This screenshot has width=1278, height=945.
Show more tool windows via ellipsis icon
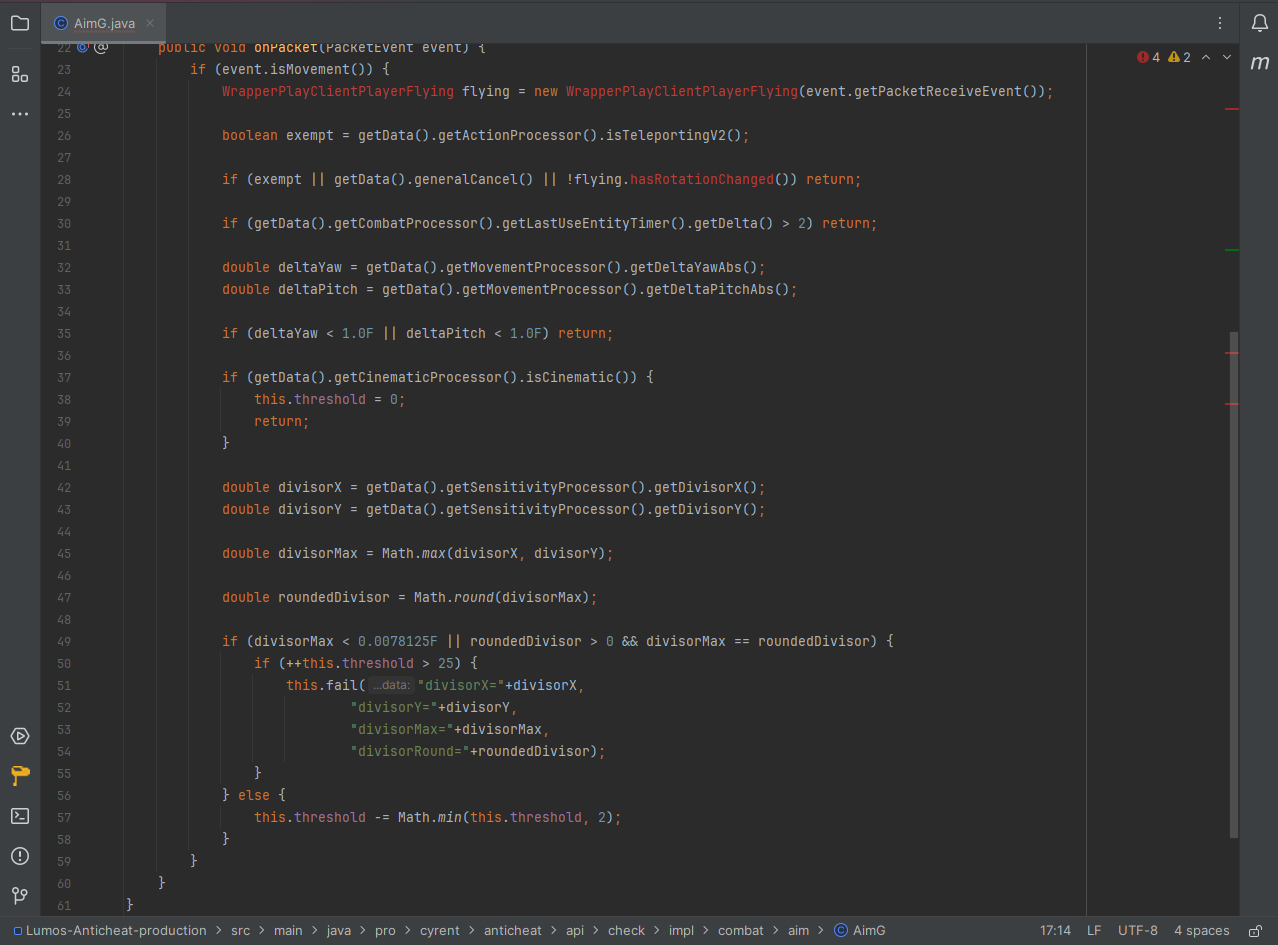tap(20, 114)
